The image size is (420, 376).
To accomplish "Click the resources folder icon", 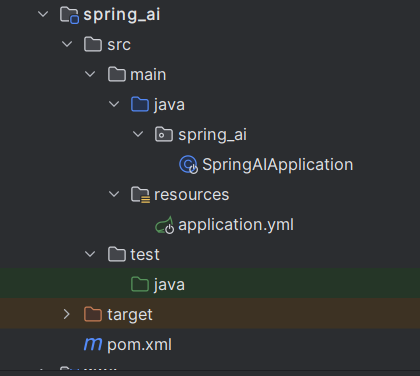I will click(140, 195).
